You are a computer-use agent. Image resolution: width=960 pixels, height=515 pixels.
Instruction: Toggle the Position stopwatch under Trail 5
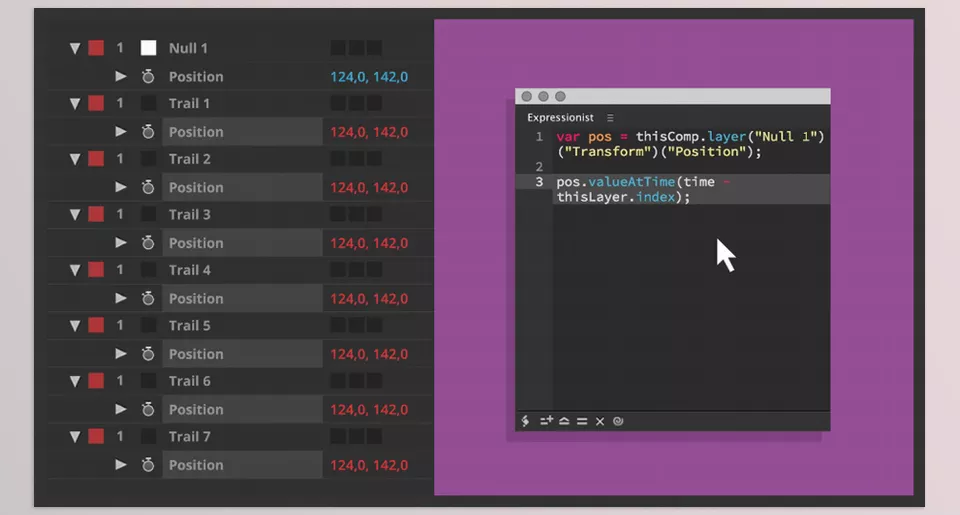(x=148, y=354)
